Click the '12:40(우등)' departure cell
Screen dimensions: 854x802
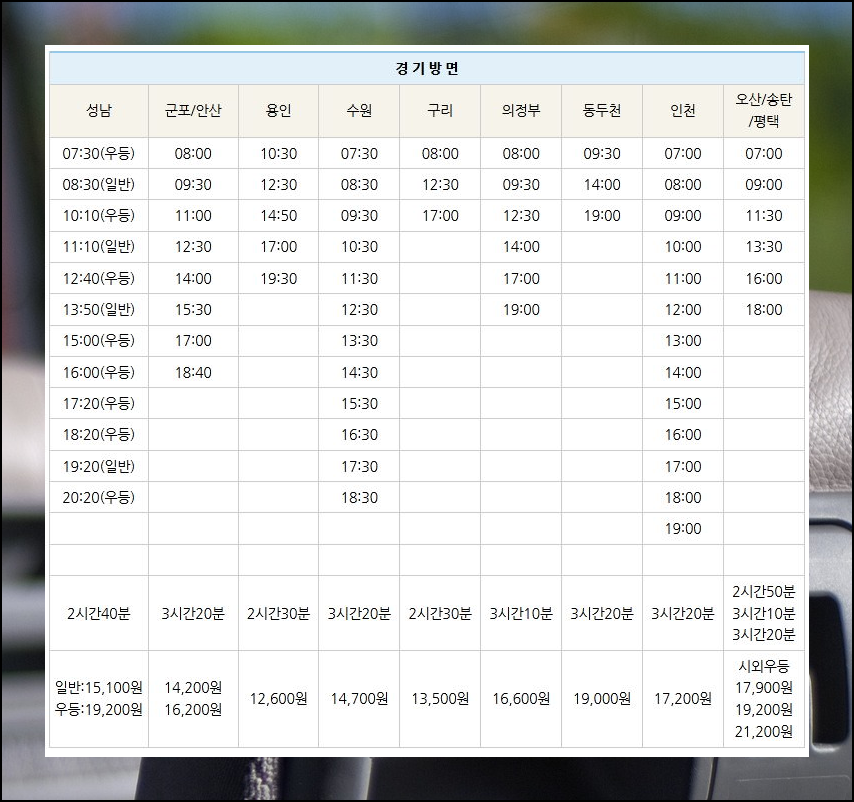pyautogui.click(x=99, y=278)
